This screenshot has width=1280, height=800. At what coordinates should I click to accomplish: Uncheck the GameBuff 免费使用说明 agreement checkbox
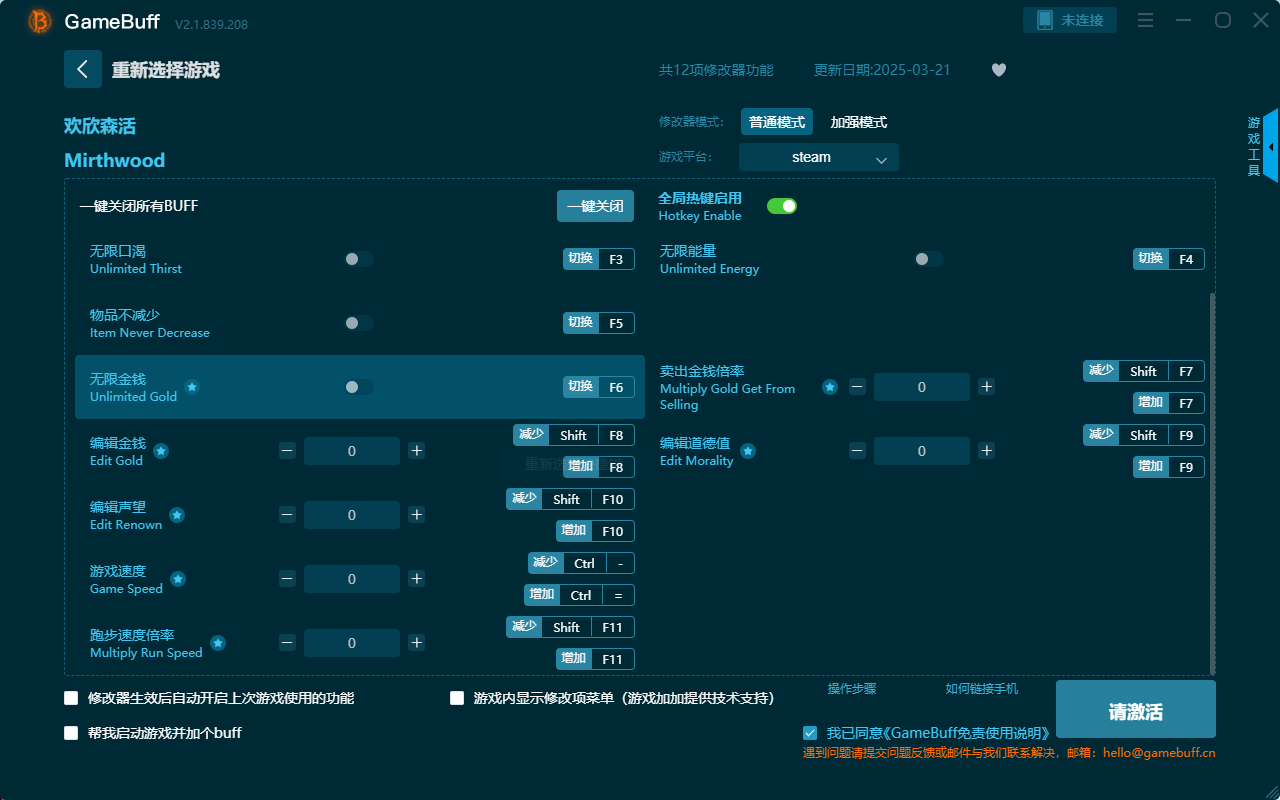click(x=810, y=732)
